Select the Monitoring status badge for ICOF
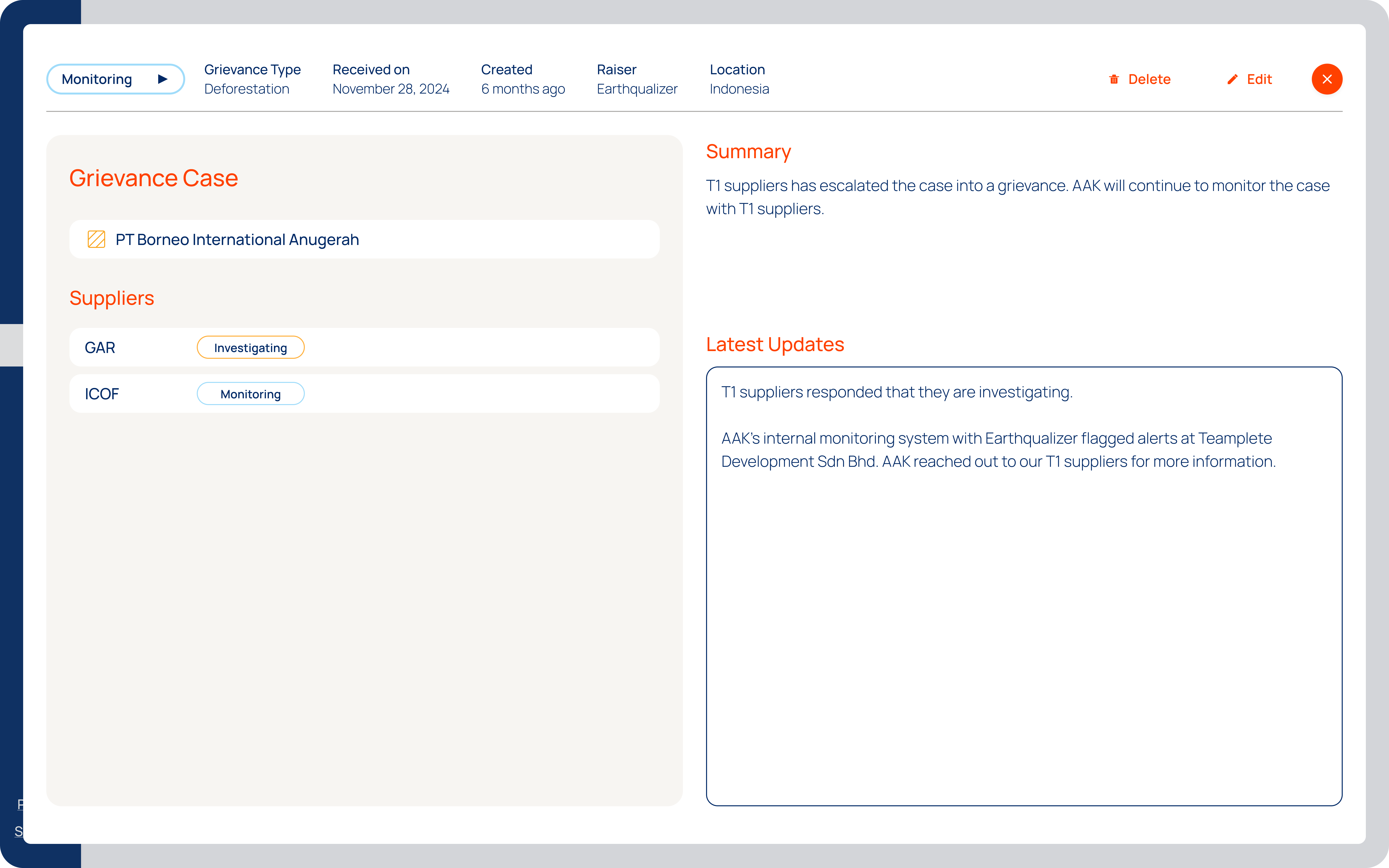Viewport: 1389px width, 868px height. pyautogui.click(x=250, y=394)
